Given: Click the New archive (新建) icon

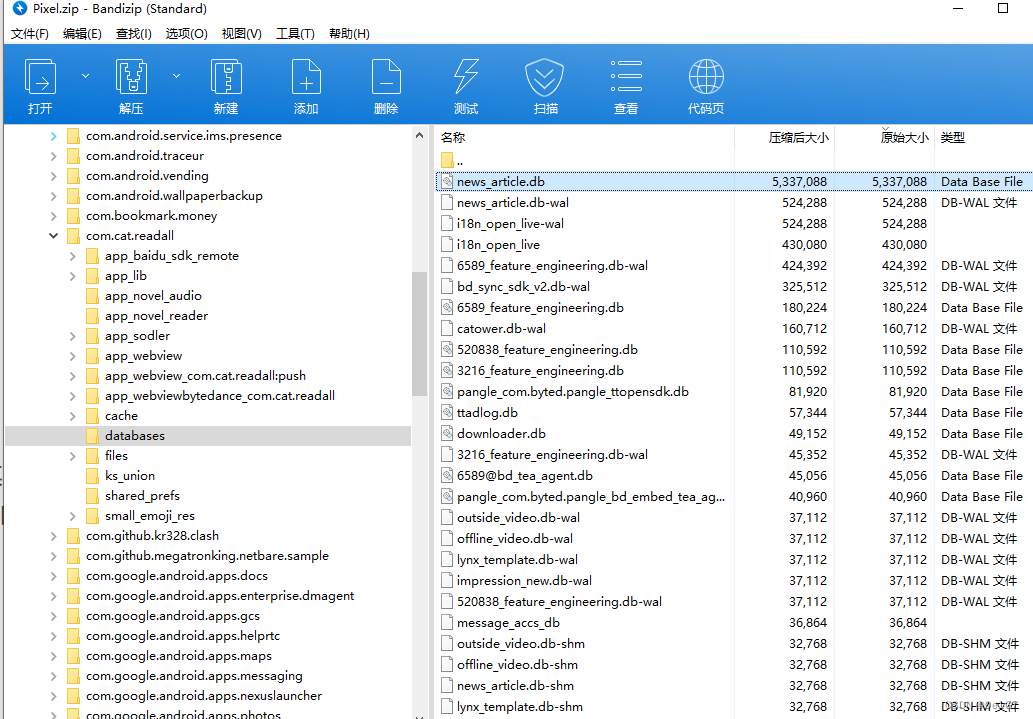Looking at the screenshot, I should (x=226, y=78).
